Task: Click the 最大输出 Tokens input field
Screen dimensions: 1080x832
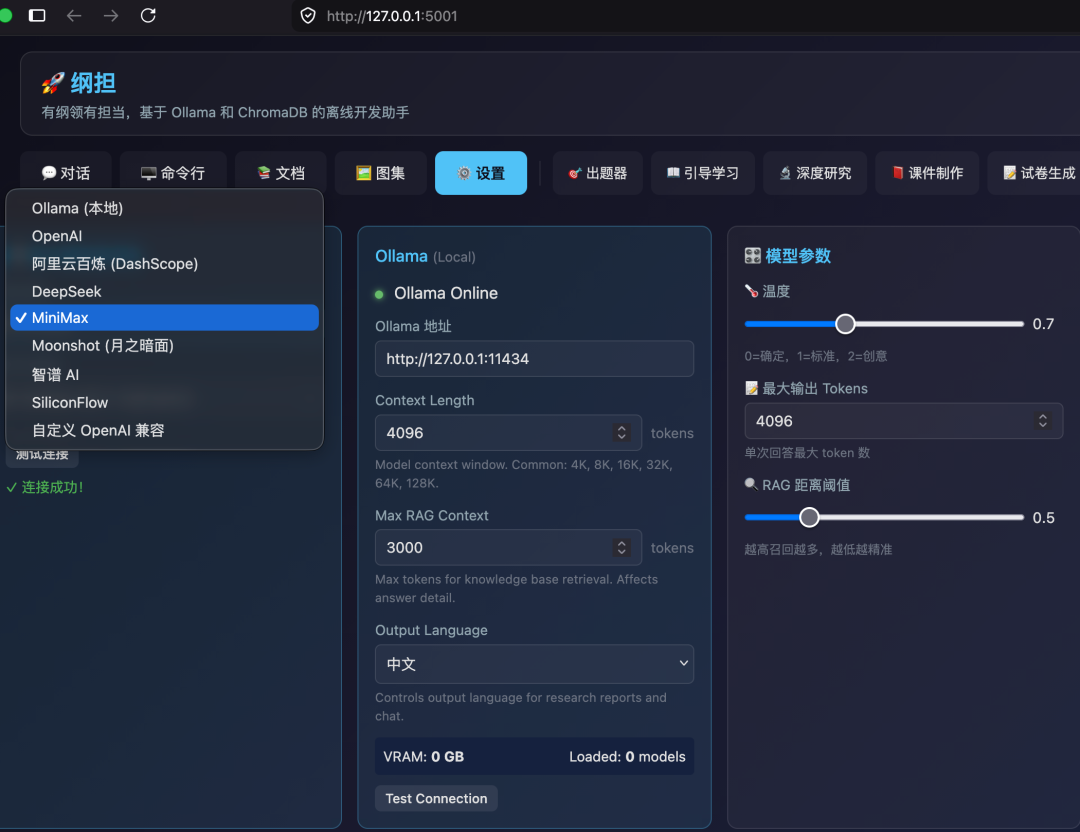Action: click(x=904, y=421)
